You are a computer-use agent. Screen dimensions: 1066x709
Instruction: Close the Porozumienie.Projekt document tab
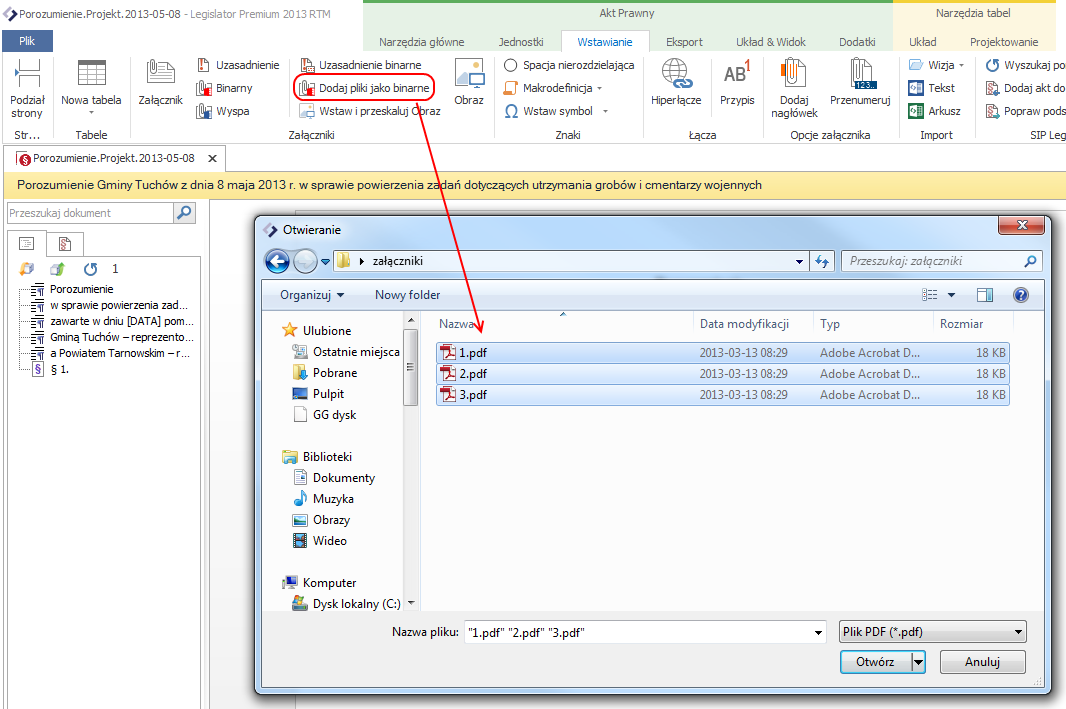(212, 158)
